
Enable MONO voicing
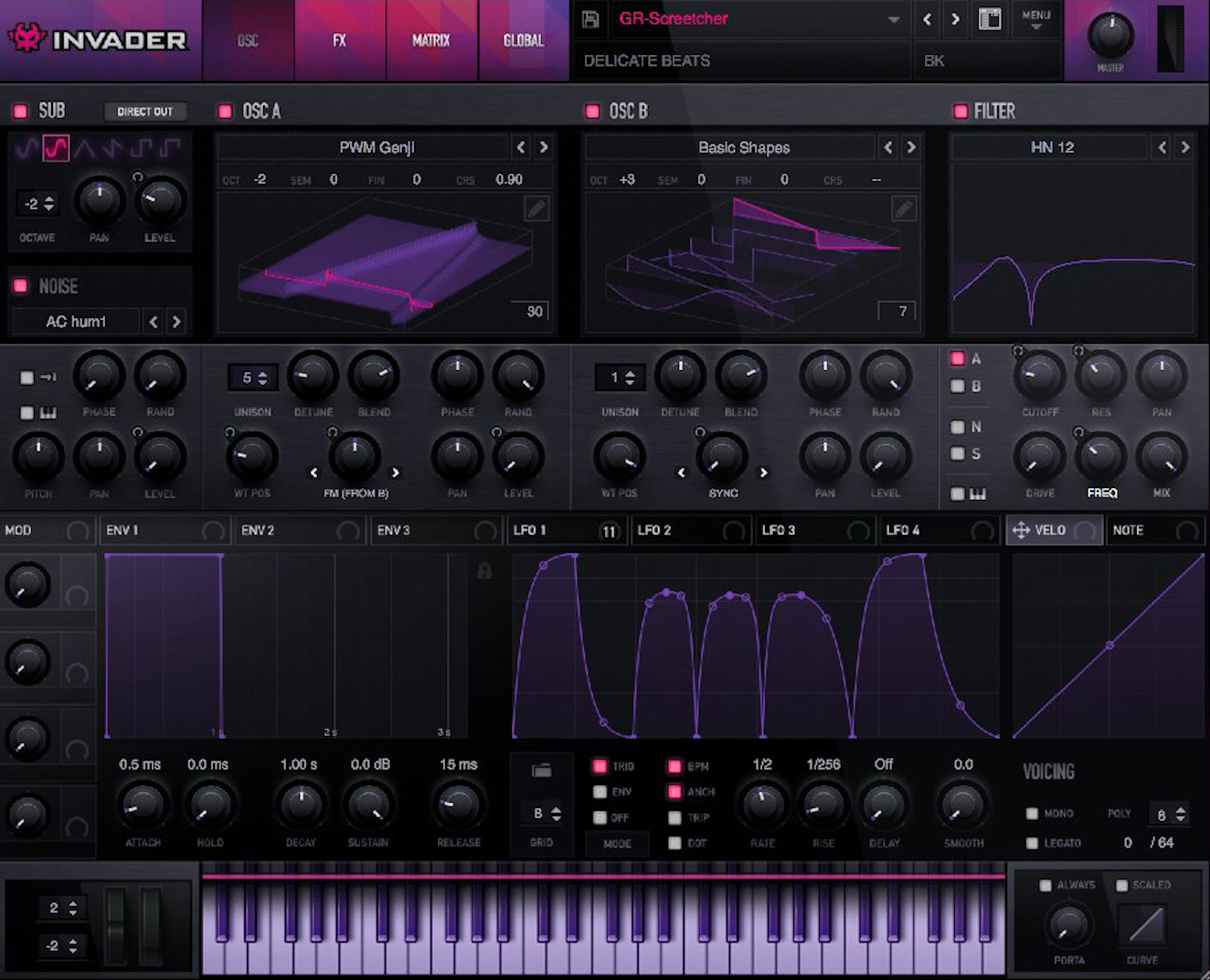(1032, 814)
